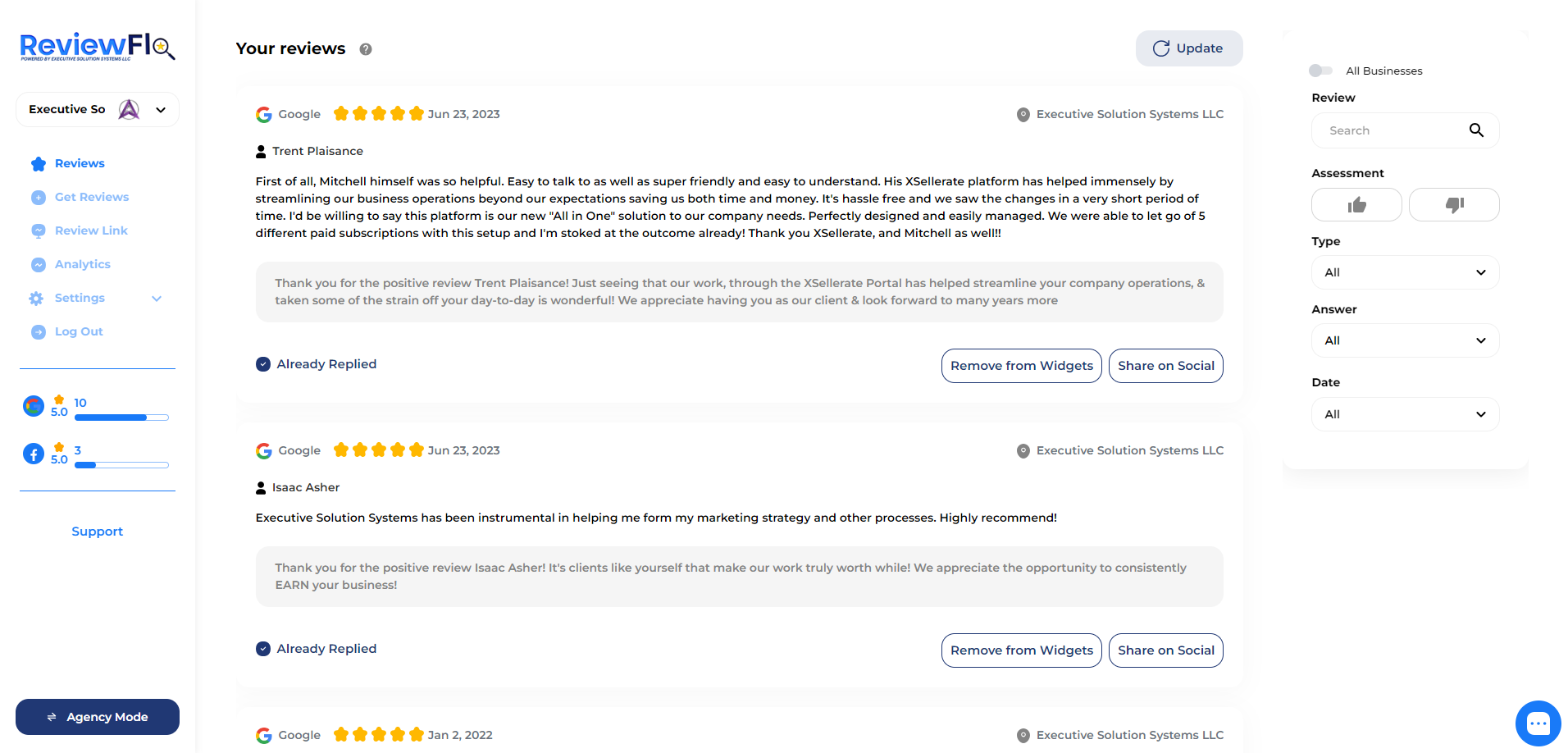
Task: Click the Google rating progress bar
Action: click(121, 418)
